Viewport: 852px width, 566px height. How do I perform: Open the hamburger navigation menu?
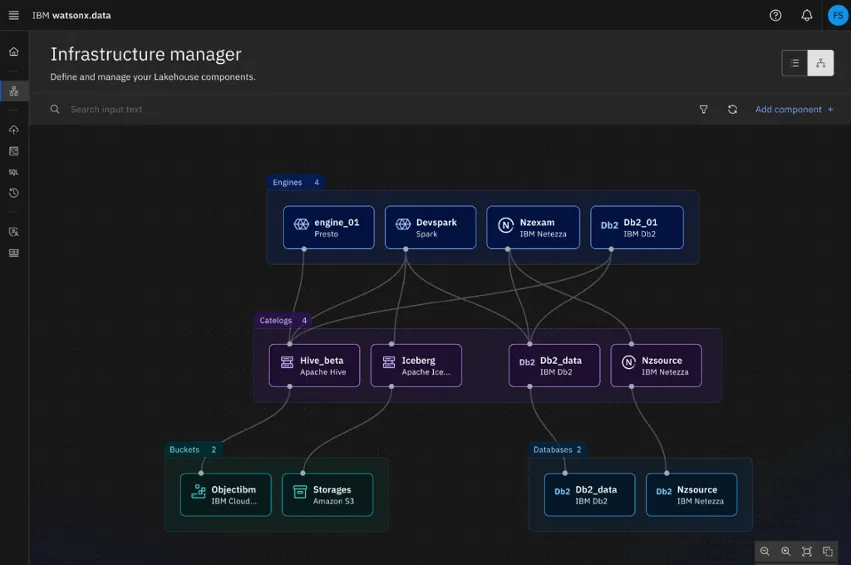tap(14, 15)
